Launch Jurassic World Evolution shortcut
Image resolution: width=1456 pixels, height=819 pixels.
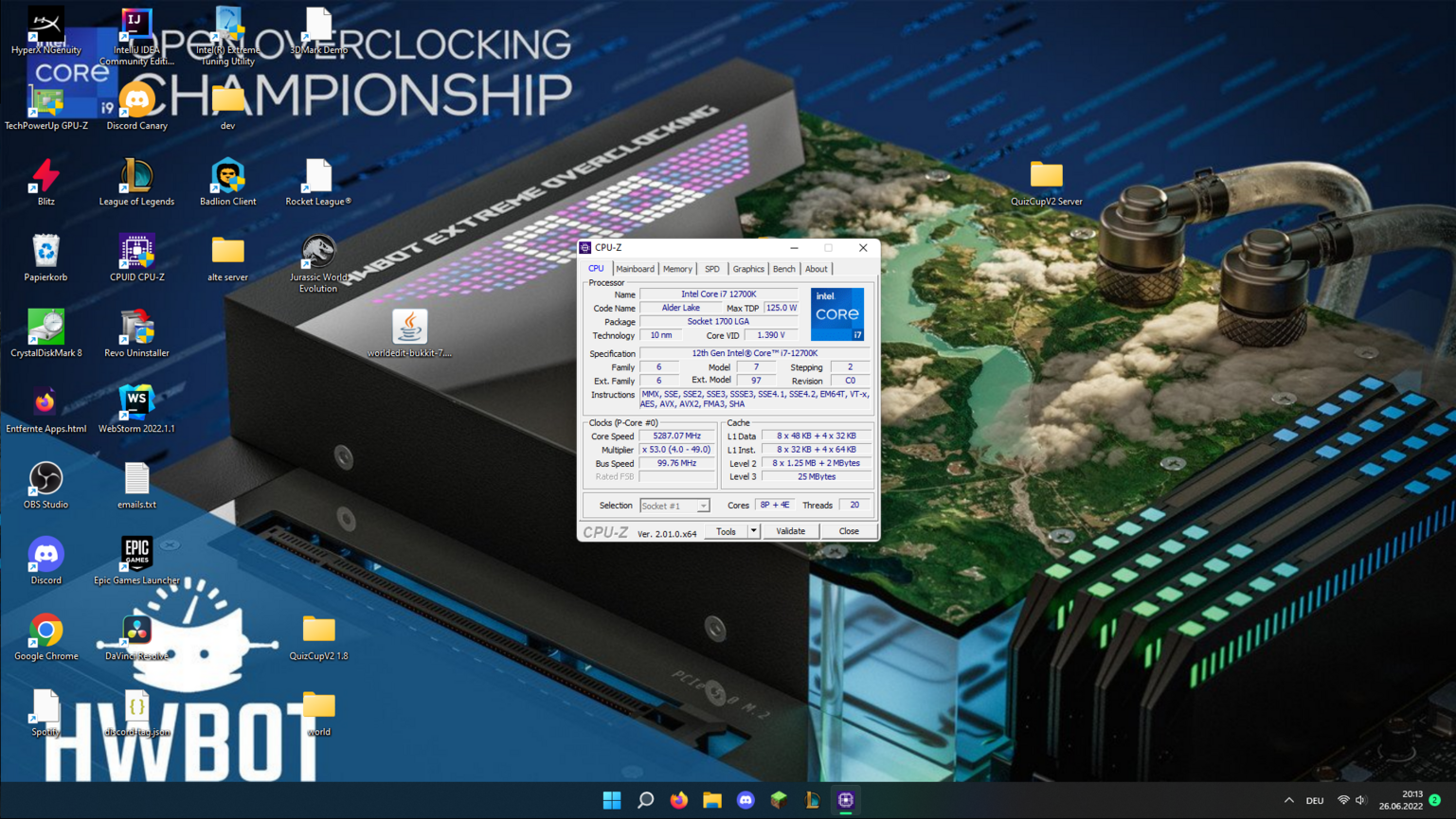pos(318,264)
